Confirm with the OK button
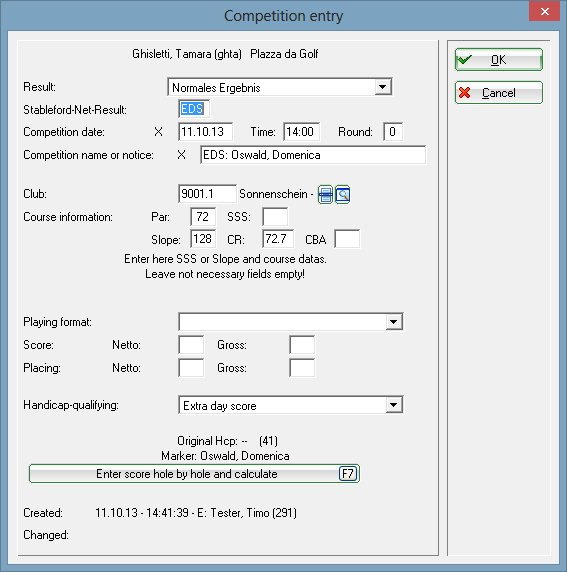The image size is (567, 572). (498, 59)
